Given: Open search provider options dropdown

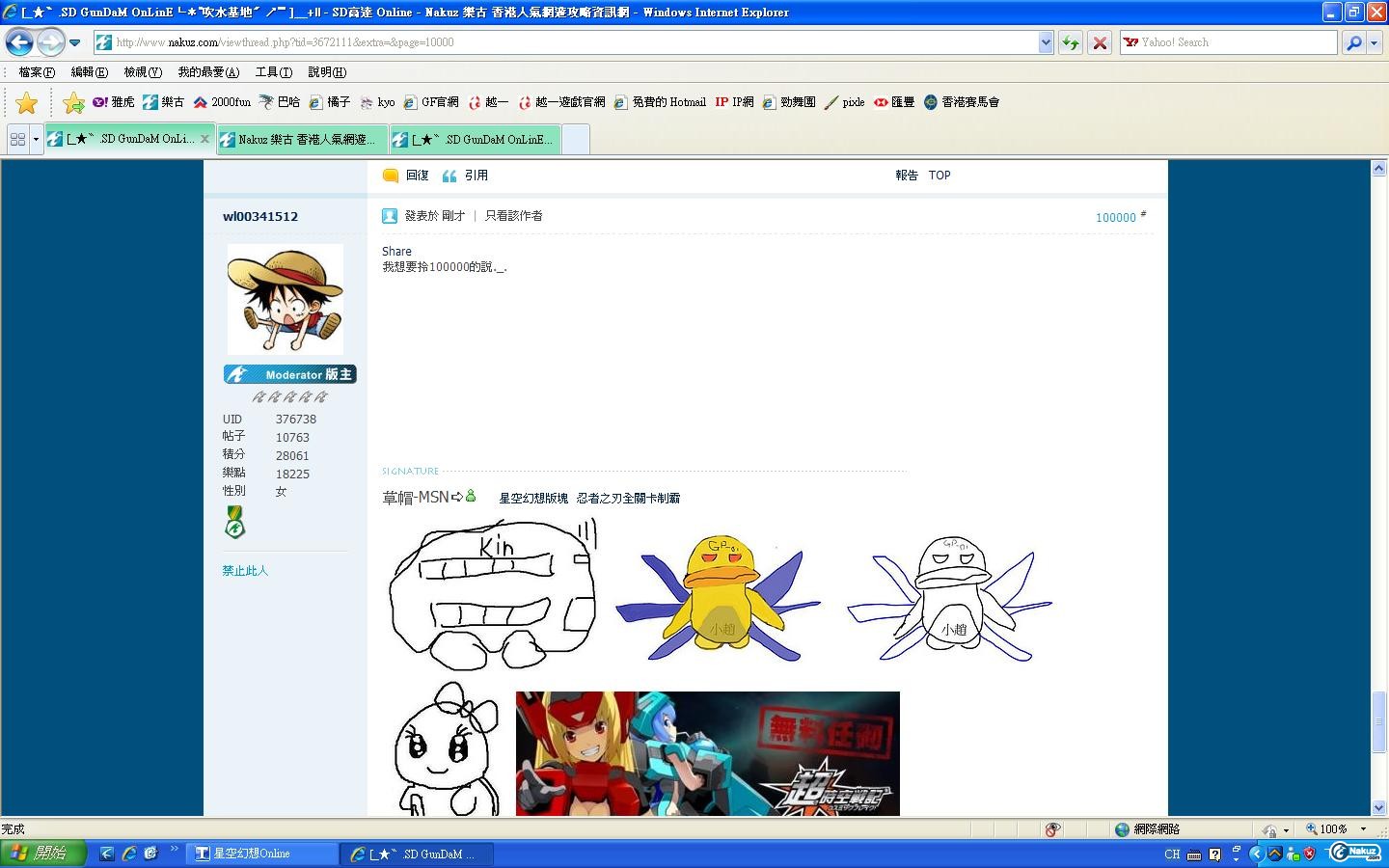Looking at the screenshot, I should click(1375, 42).
